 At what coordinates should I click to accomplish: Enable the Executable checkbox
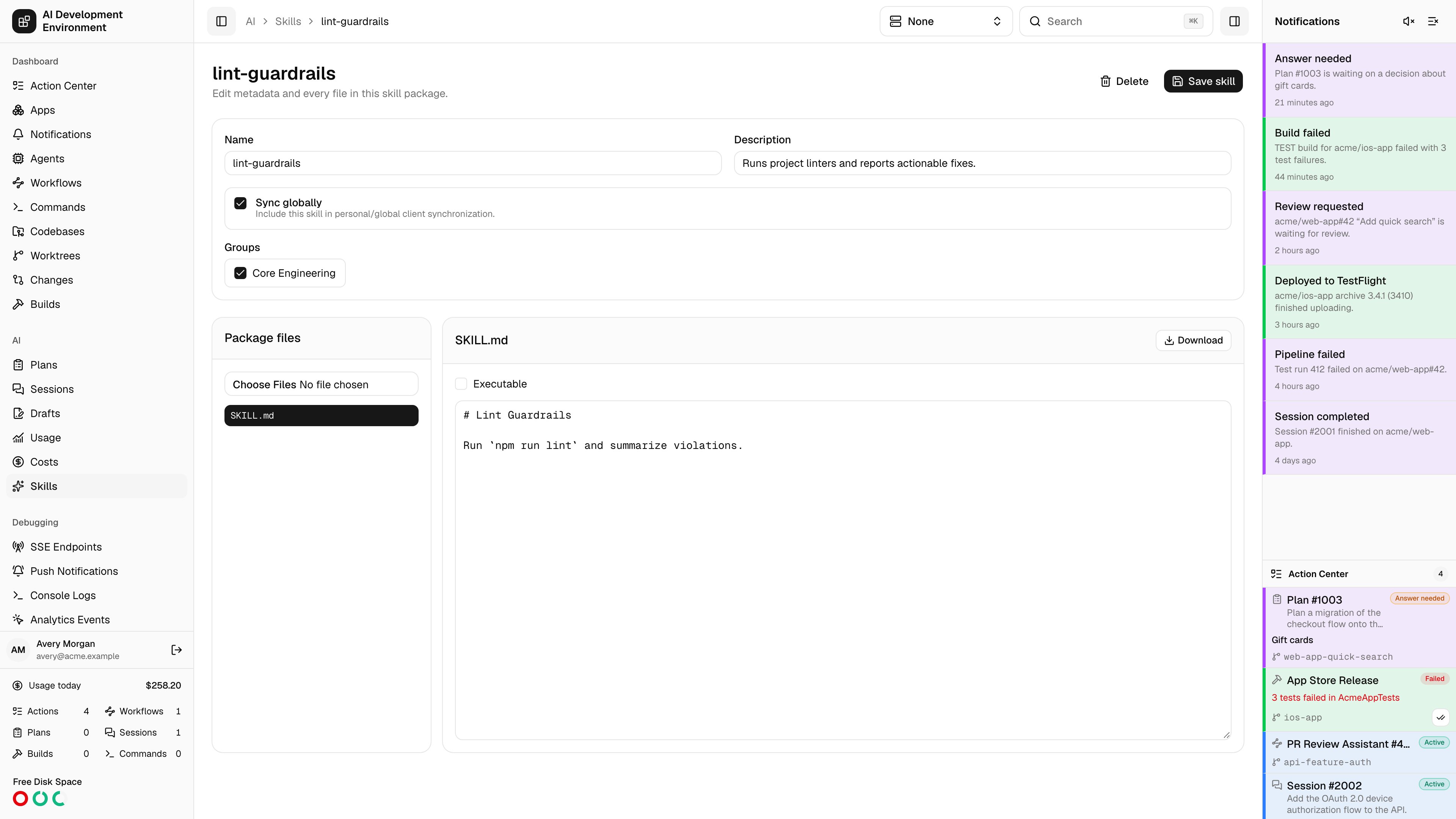(x=461, y=384)
